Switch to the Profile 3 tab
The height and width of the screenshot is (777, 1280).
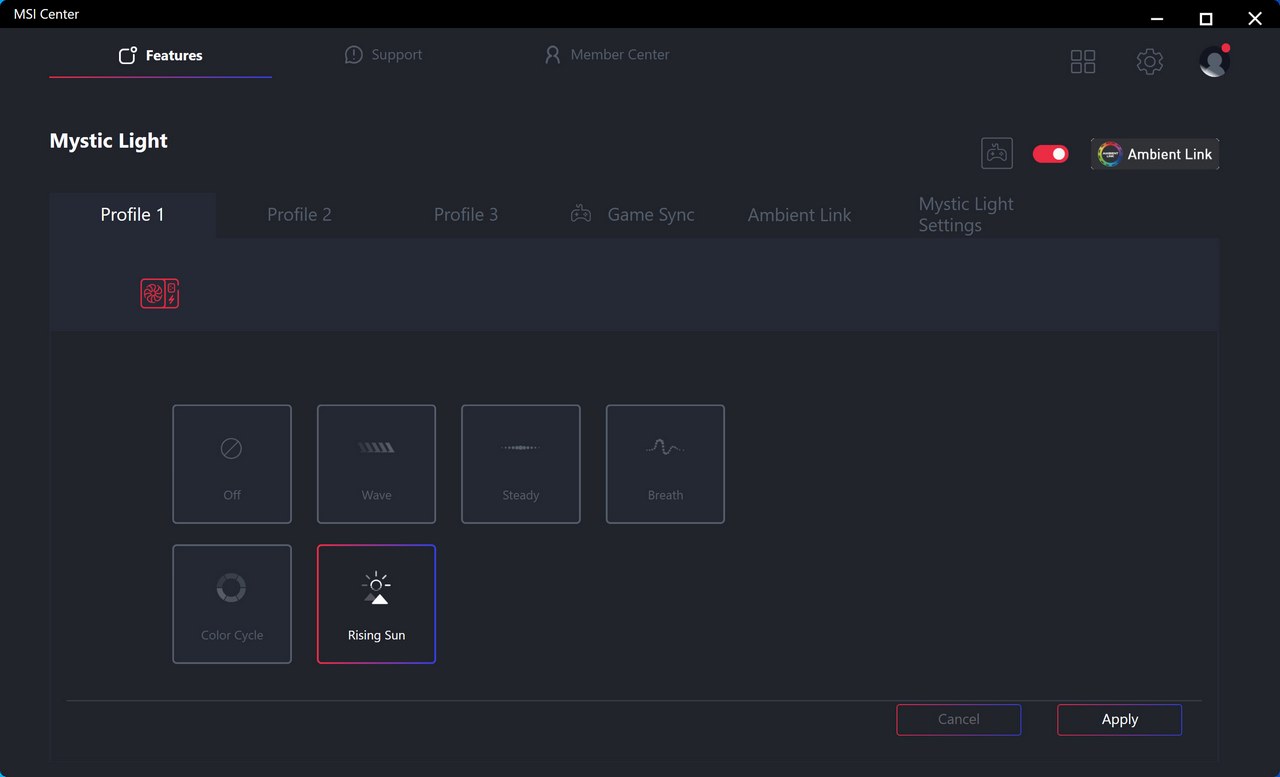[465, 215]
